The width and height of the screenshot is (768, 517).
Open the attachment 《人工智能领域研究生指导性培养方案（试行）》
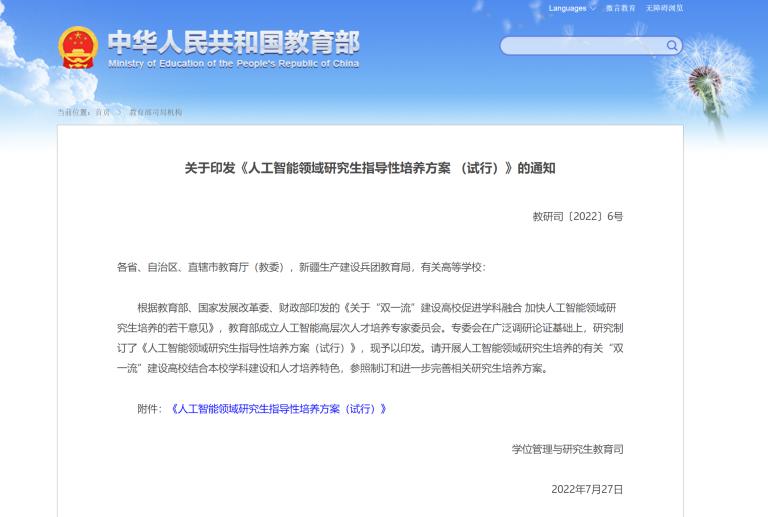click(277, 408)
